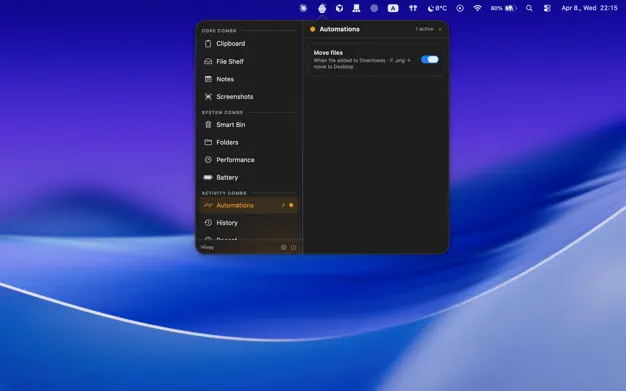626x391 pixels.
Task: Open the Screenshots comb
Action: (248, 97)
